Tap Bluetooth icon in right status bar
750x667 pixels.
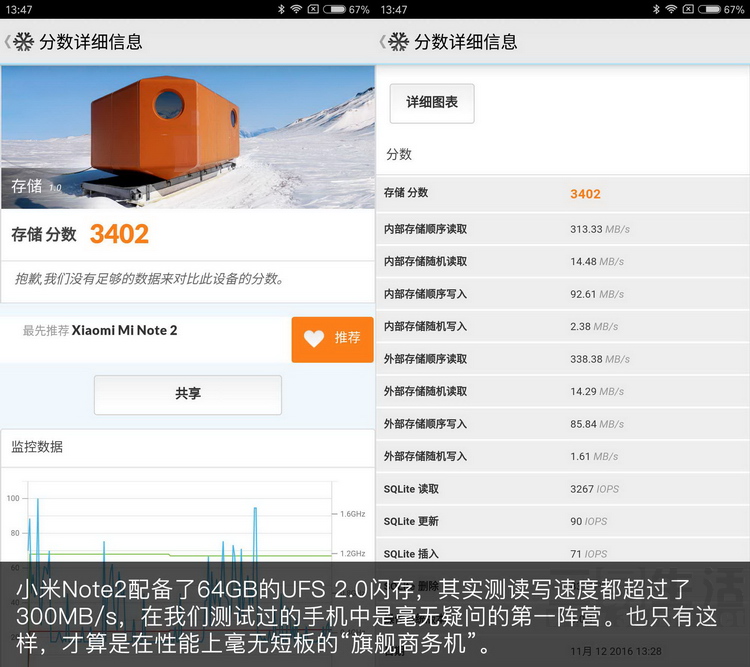click(656, 9)
